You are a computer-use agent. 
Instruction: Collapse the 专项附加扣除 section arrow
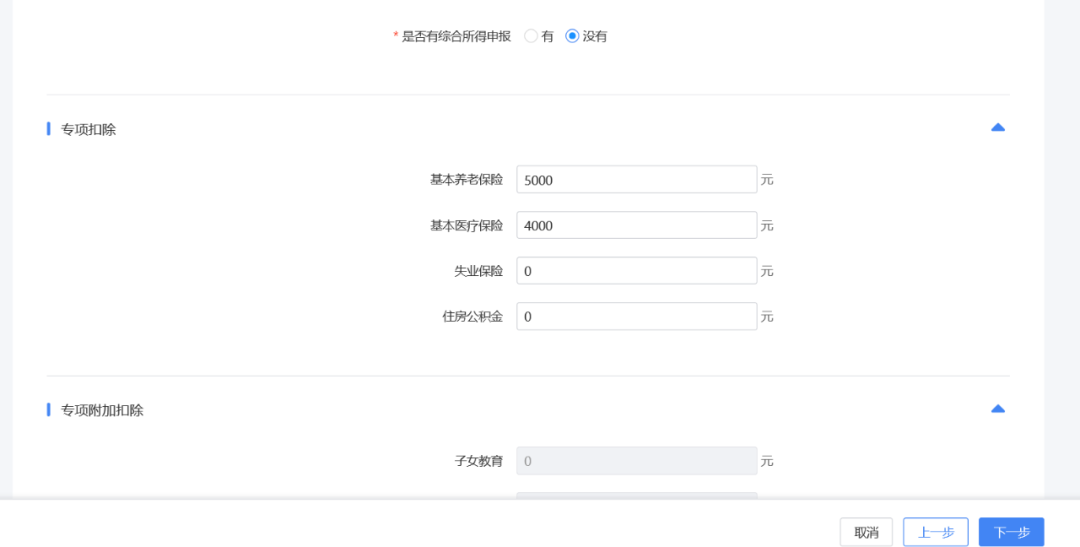click(997, 409)
